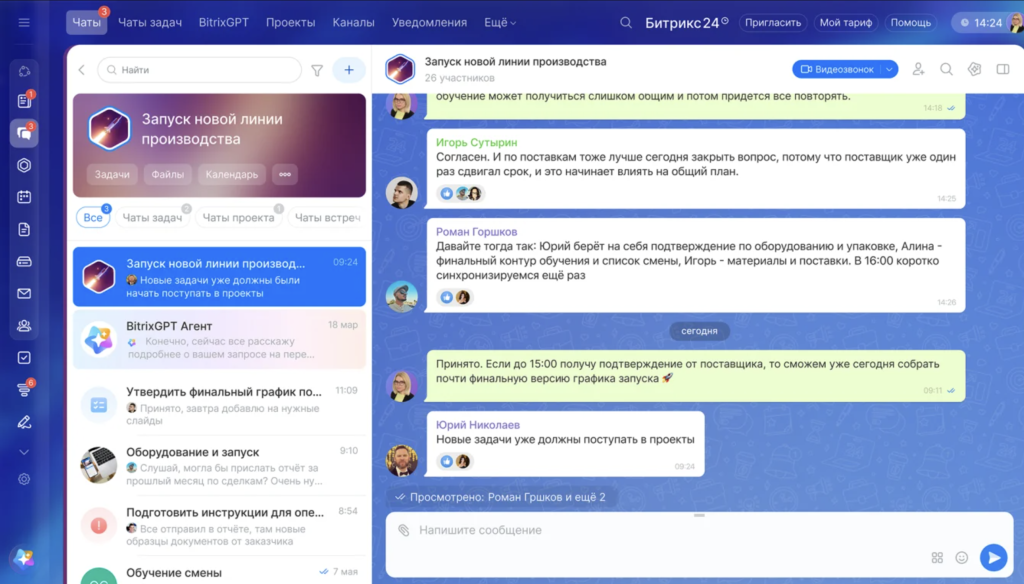This screenshot has width=1024, height=584.
Task: Click the Помощь button
Action: (910, 23)
